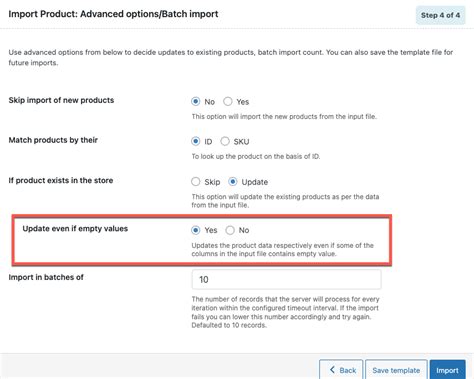474x379 pixels.
Task: Click the Step 4 of 4 badge
Action: [440, 15]
